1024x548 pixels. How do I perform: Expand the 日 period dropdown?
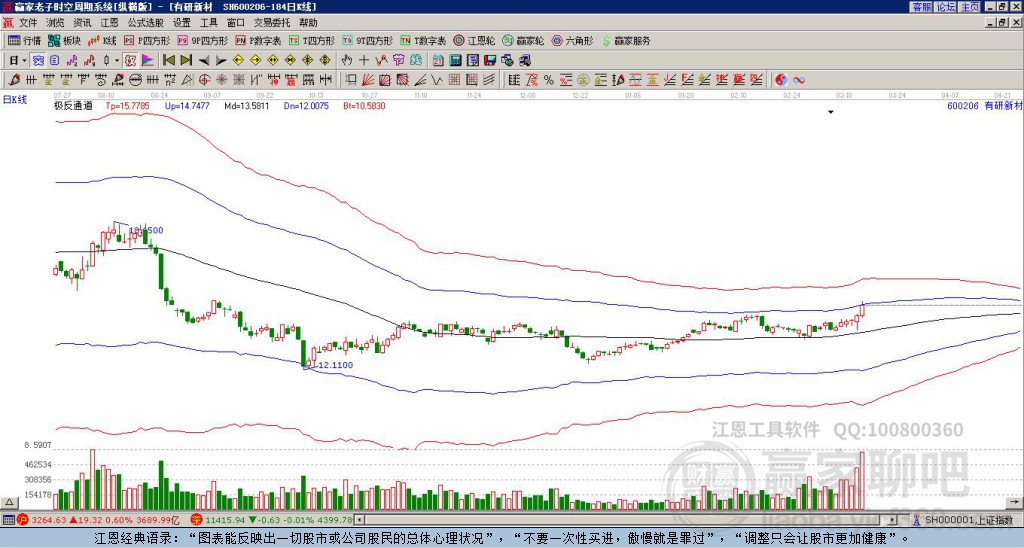point(17,60)
